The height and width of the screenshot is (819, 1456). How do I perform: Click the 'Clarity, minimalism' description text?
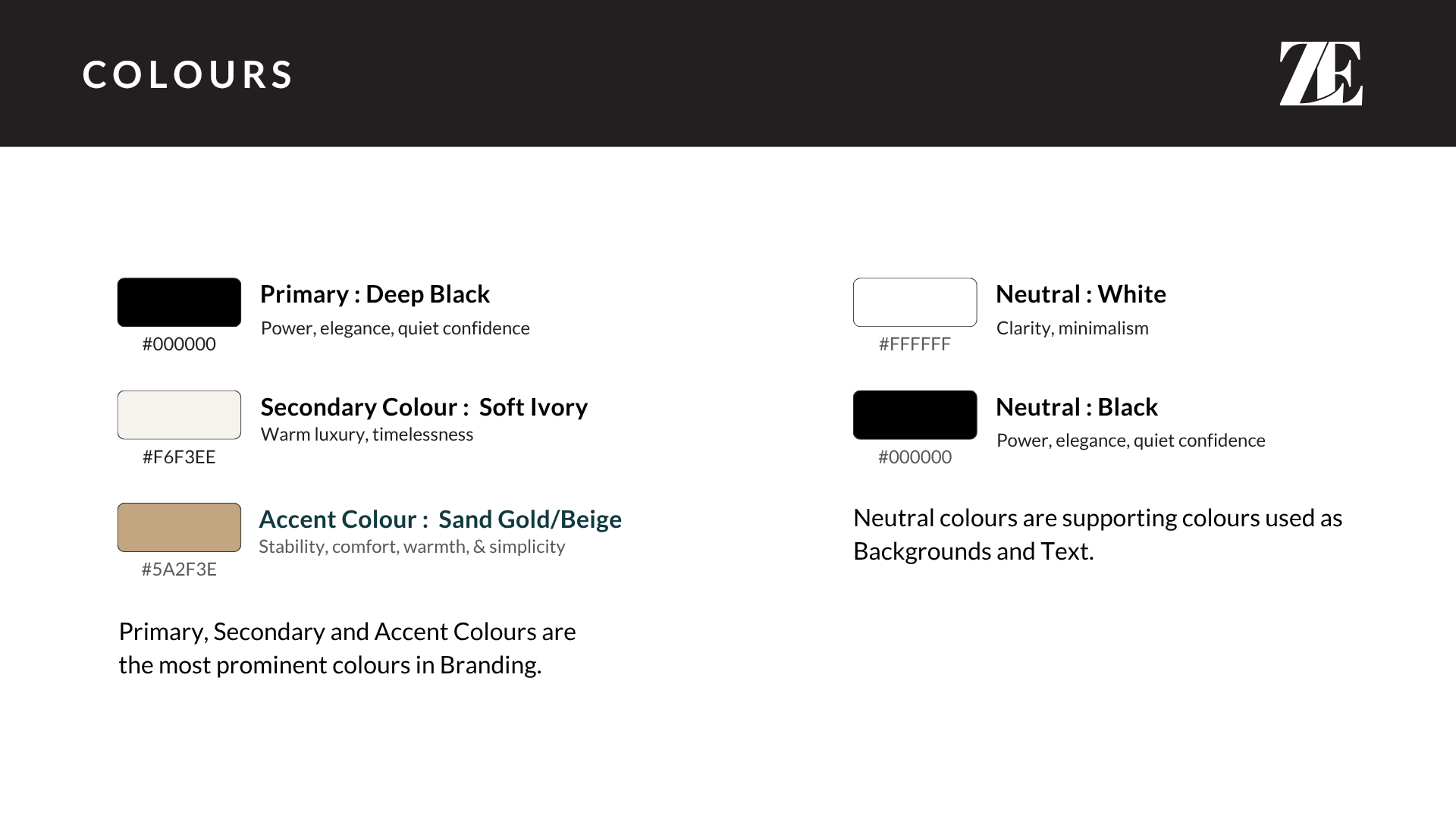(x=1072, y=328)
